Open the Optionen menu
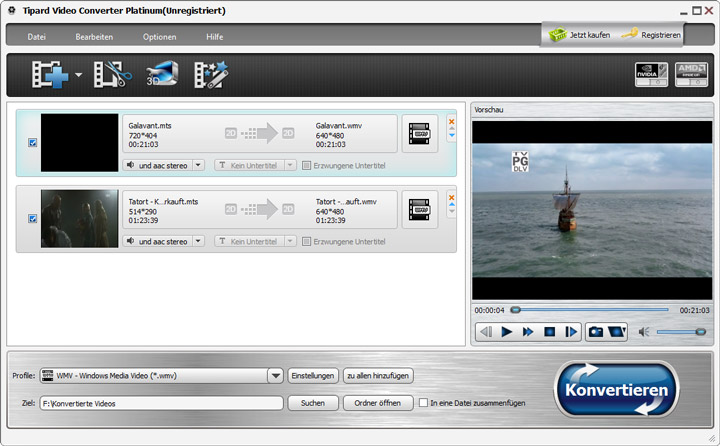 pos(159,37)
